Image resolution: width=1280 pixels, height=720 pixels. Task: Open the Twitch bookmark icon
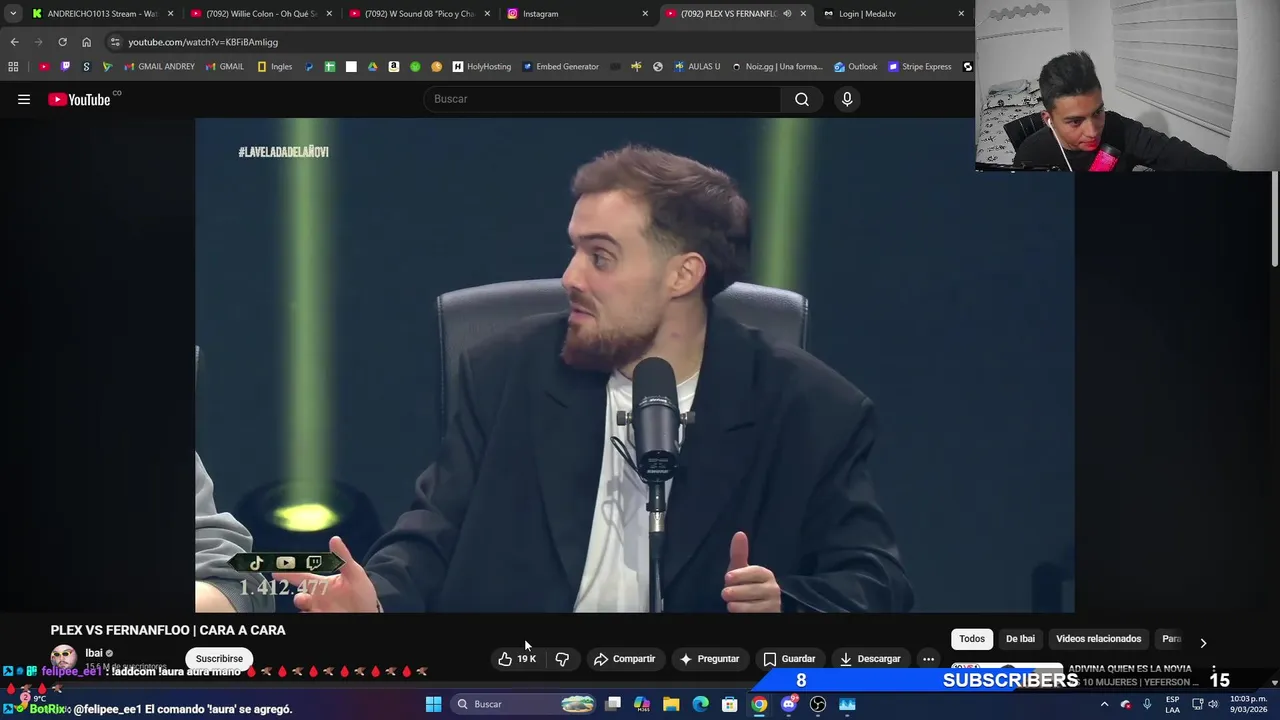65,67
